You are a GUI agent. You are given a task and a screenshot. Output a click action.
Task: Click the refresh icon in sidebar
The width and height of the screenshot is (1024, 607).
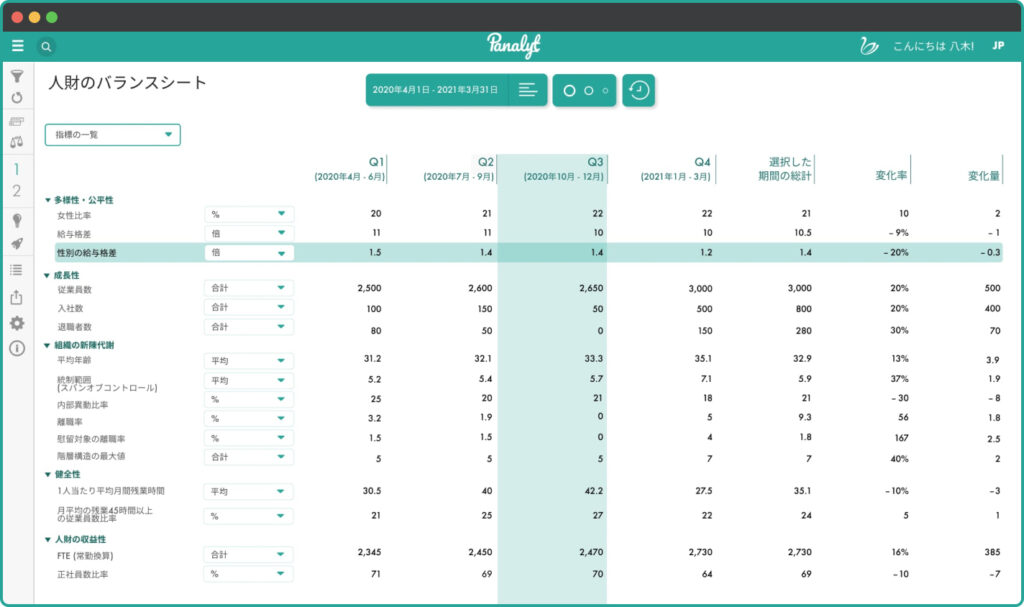[x=17, y=98]
